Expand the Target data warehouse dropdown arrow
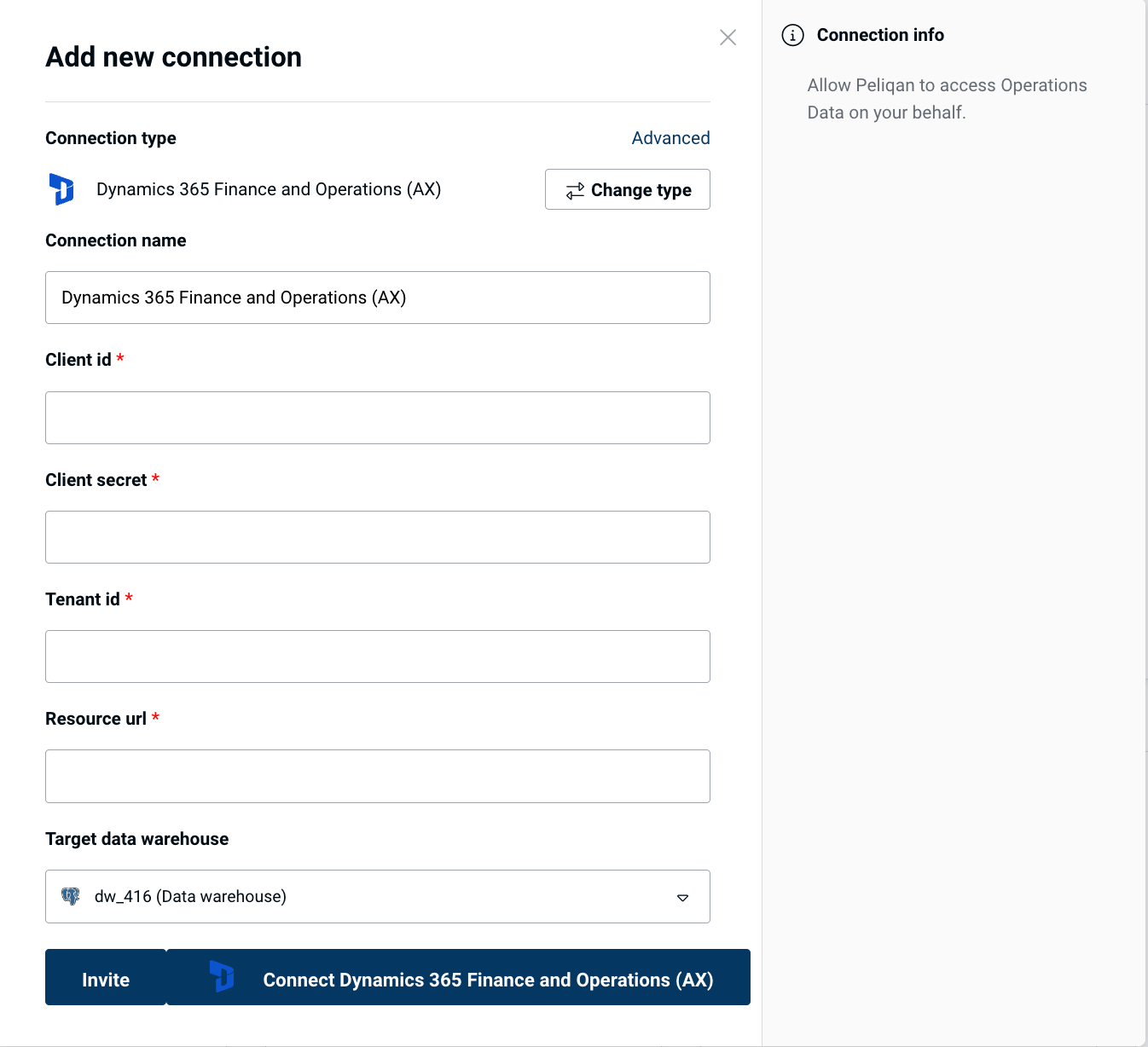 click(x=682, y=897)
